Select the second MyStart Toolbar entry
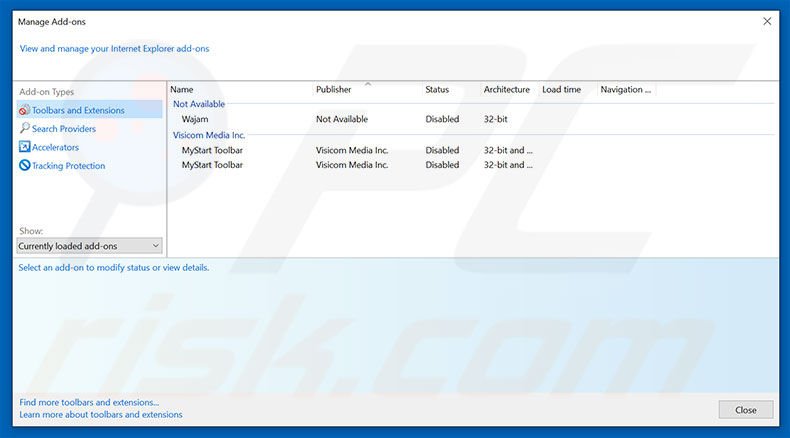 (471, 165)
